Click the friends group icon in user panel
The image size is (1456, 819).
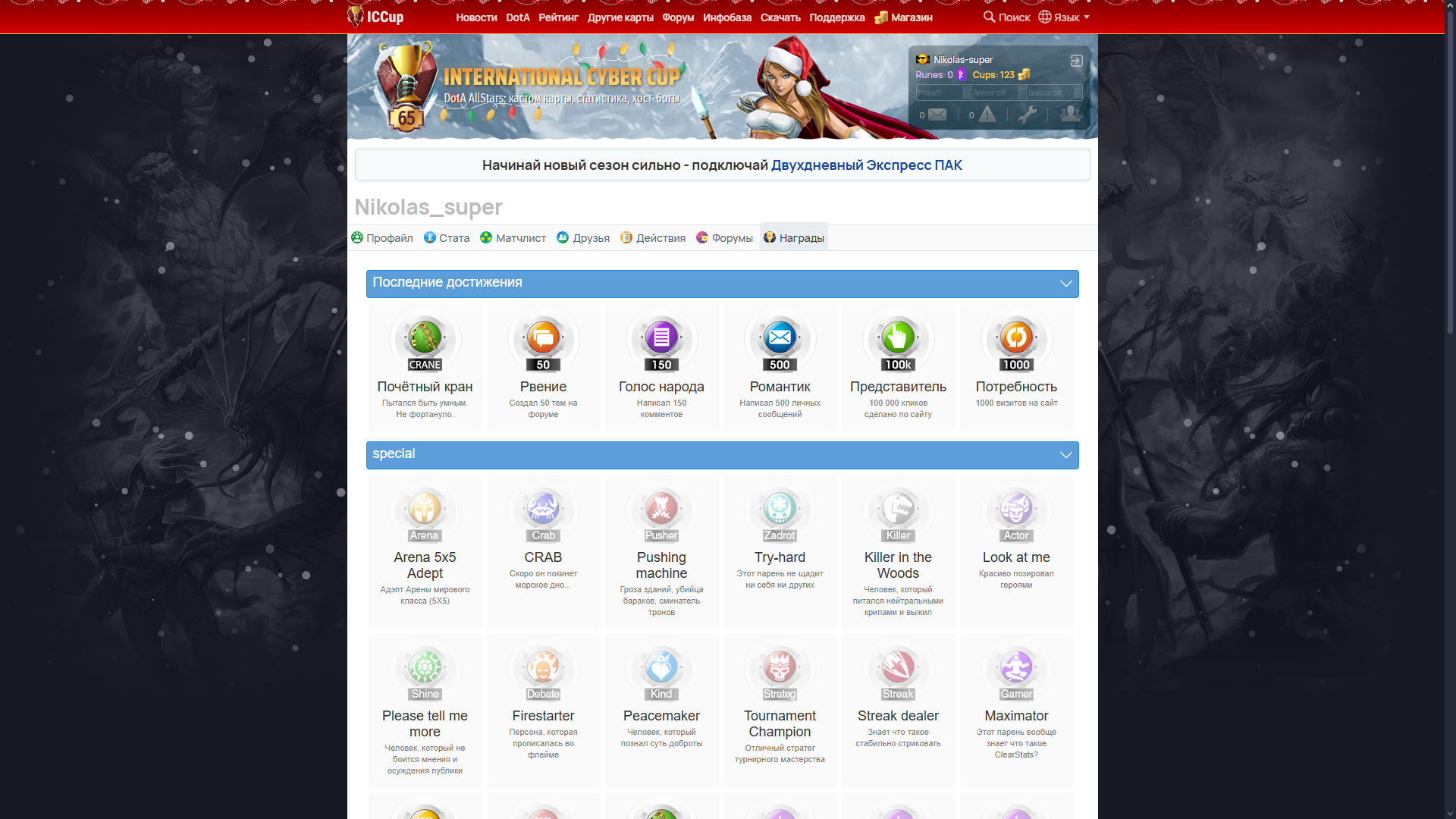click(1070, 114)
